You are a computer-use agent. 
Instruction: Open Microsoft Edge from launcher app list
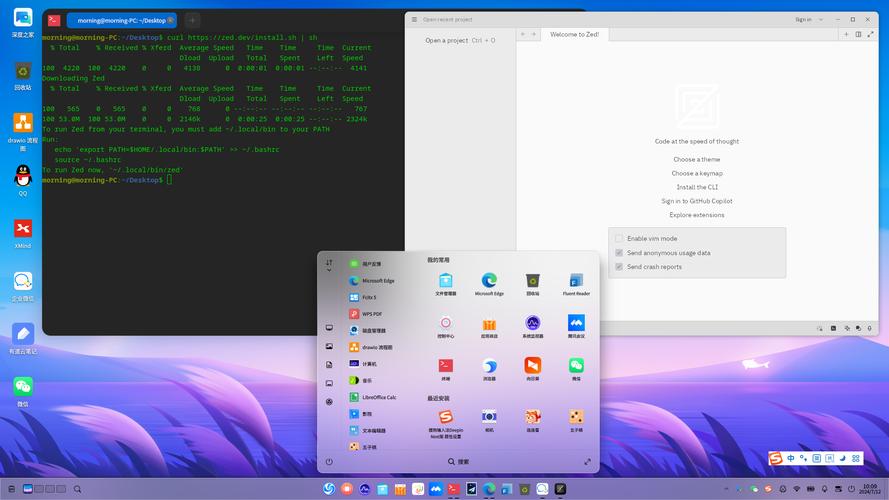coord(372,281)
